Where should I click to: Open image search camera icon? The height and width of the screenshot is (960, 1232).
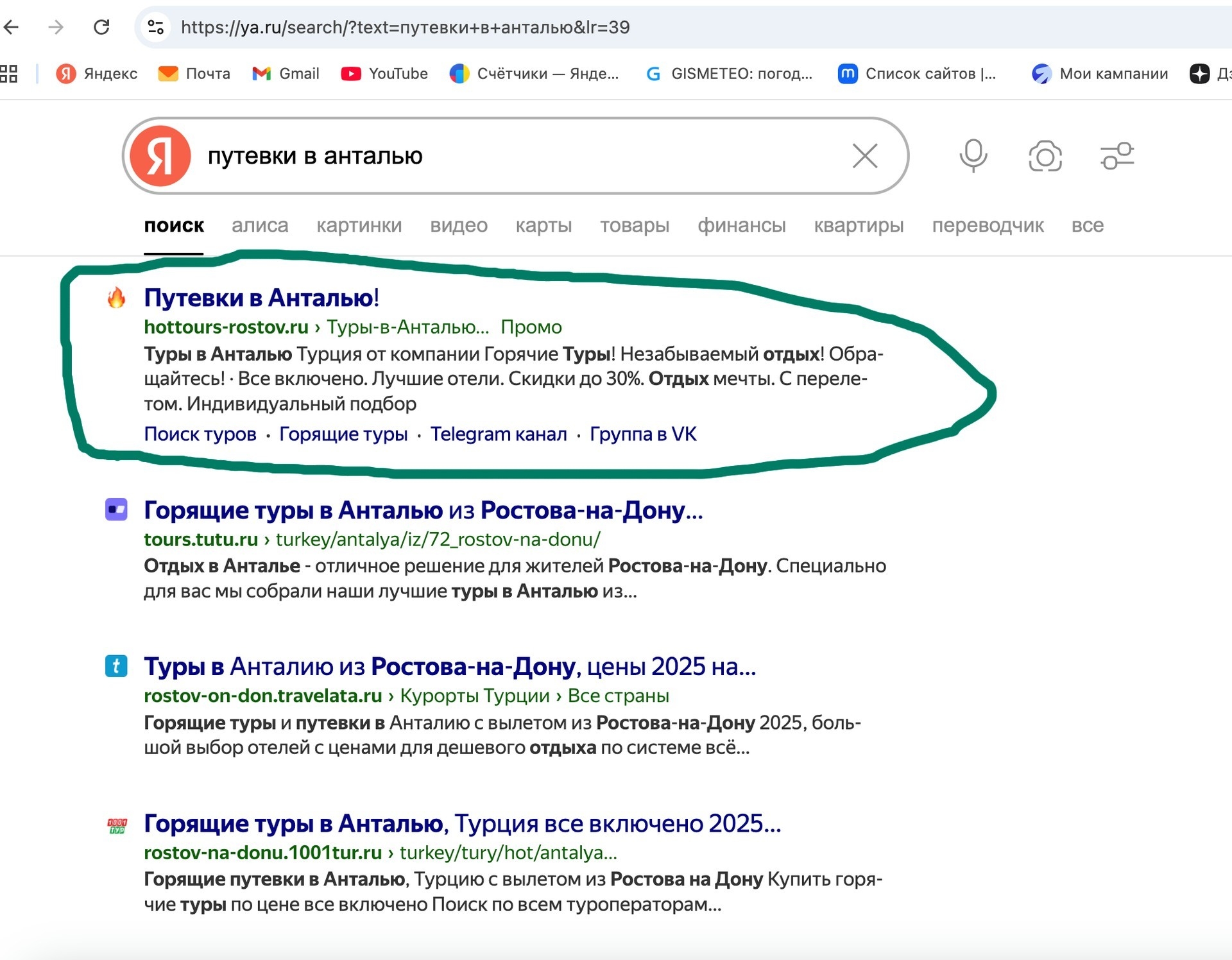1045,156
